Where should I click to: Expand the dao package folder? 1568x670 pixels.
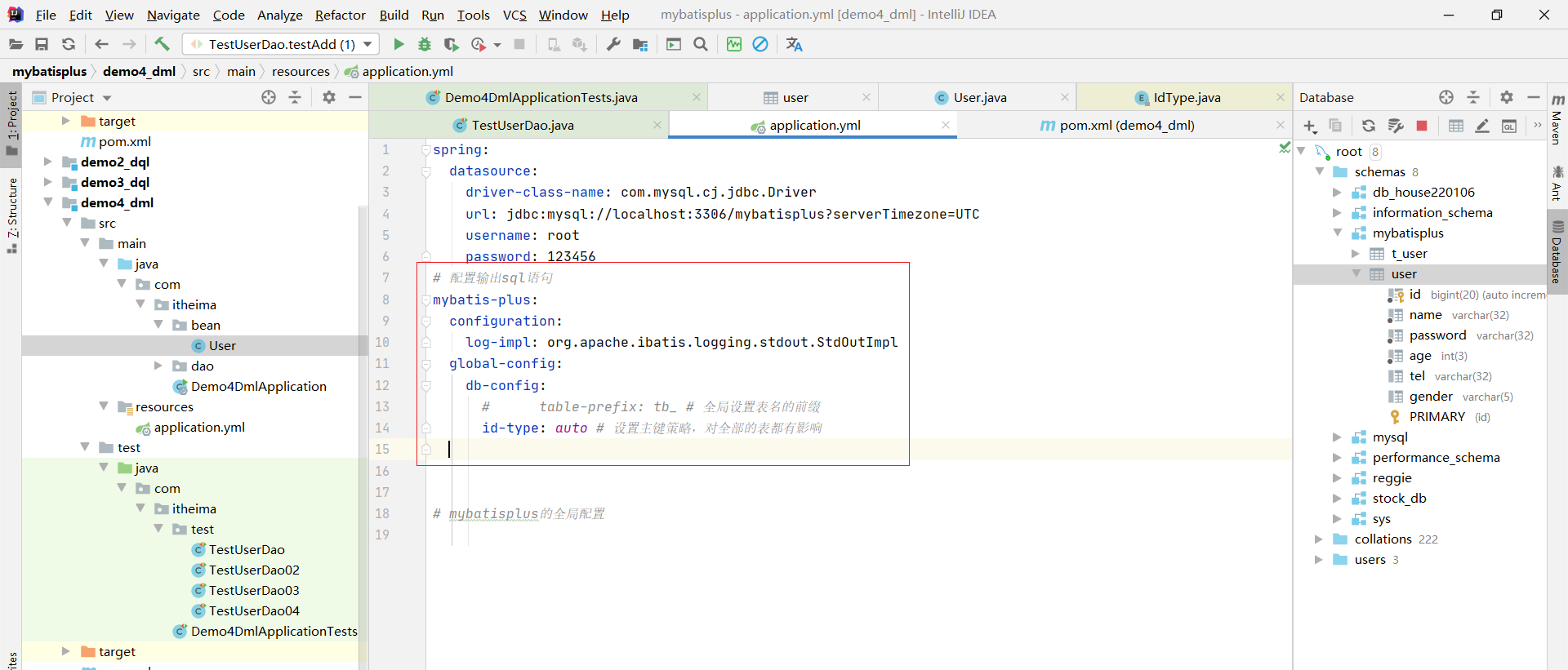pos(158,366)
